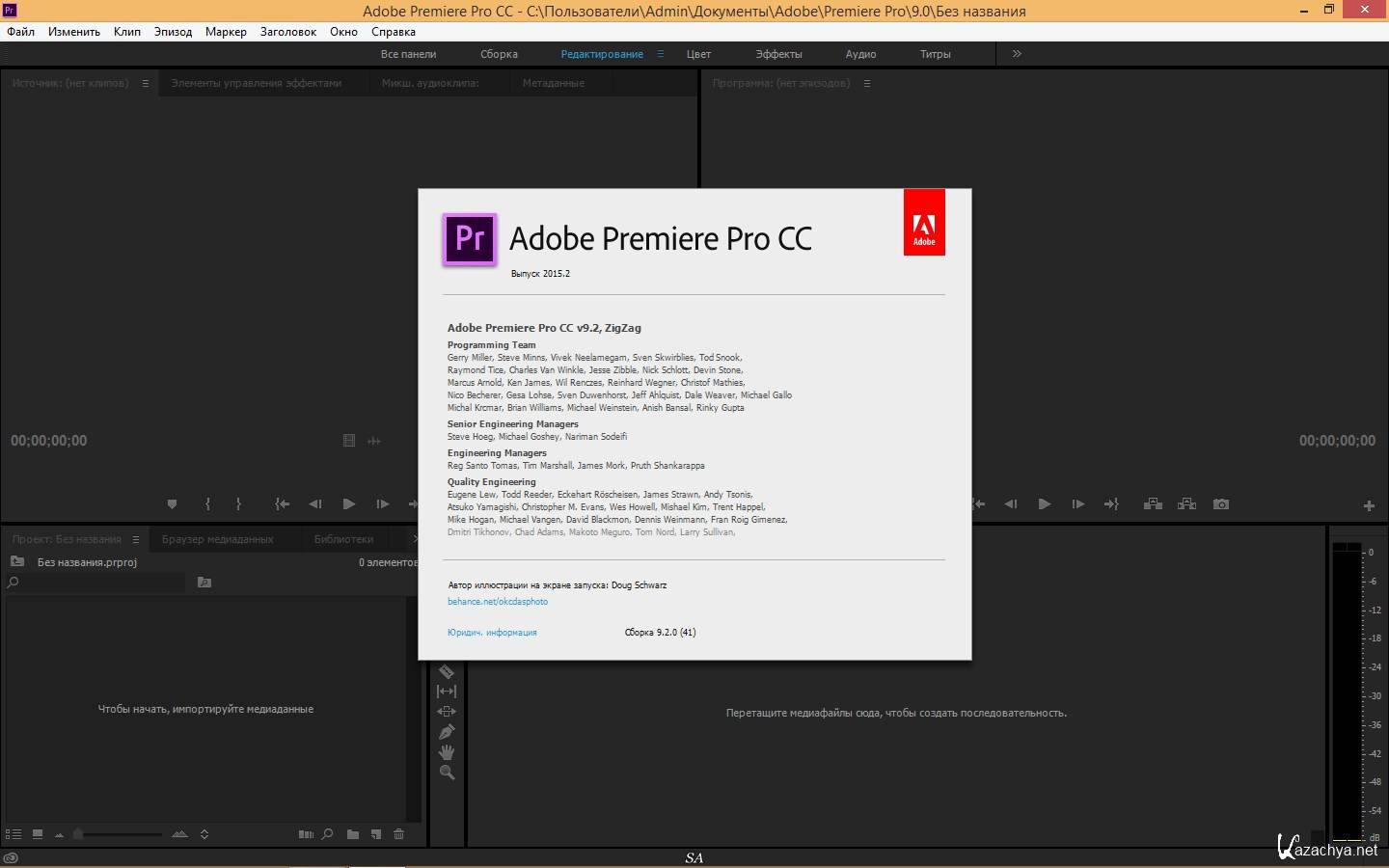Open the Эпизод menu

tap(173, 32)
